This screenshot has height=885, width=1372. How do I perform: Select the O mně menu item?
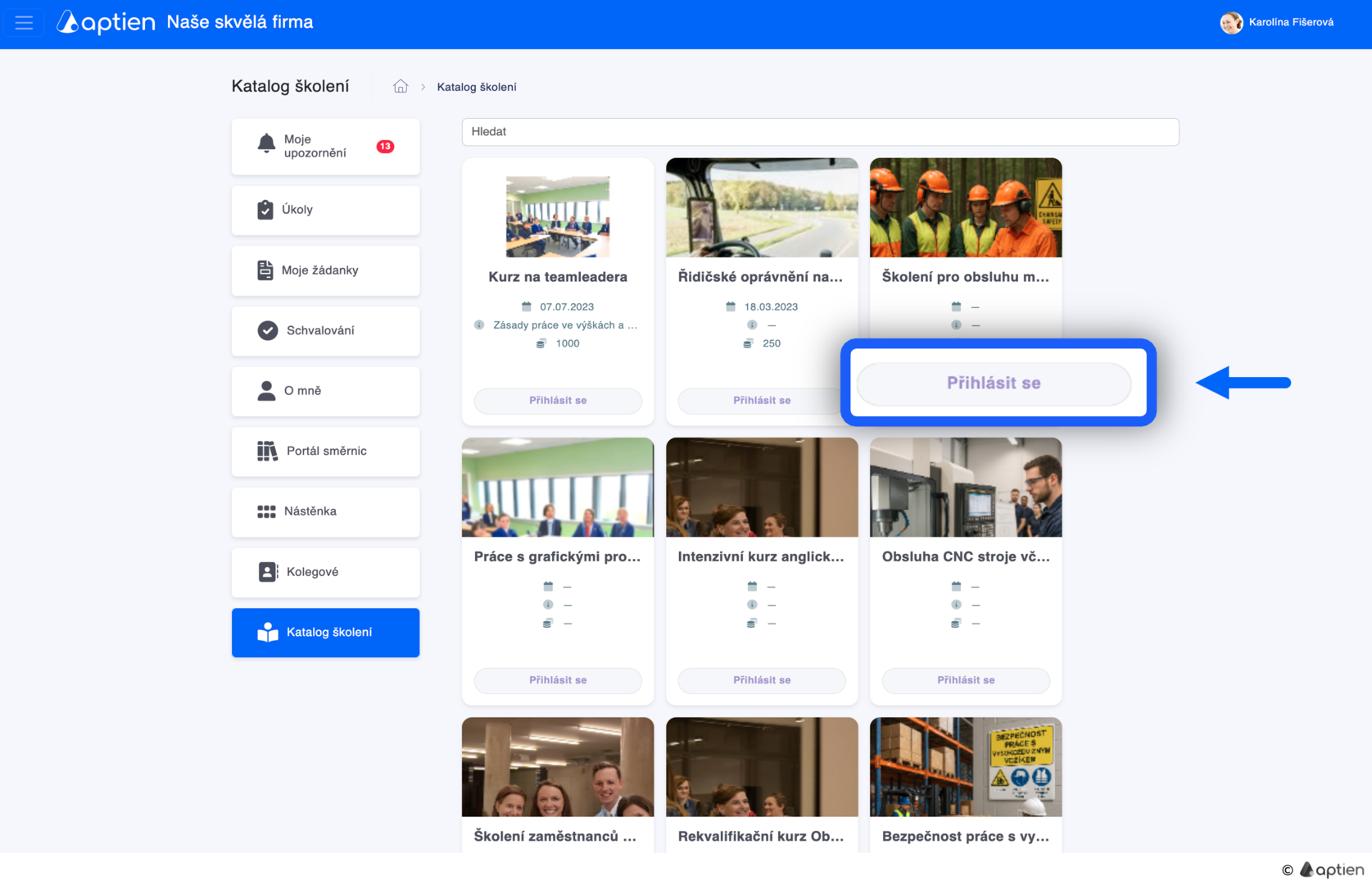coord(326,391)
